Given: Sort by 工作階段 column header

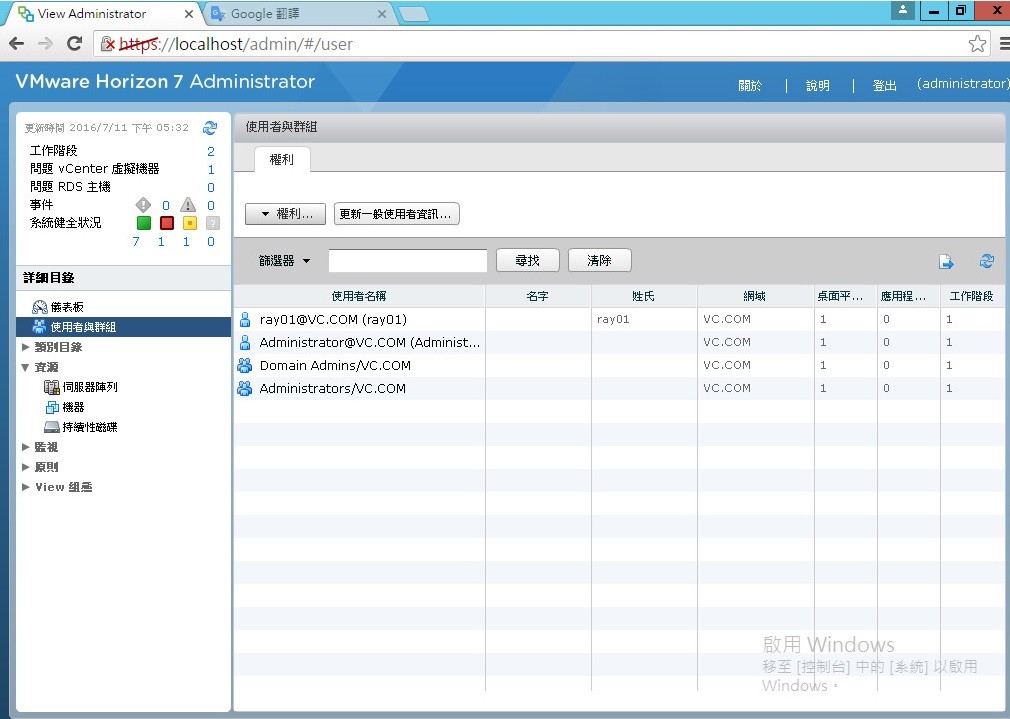Looking at the screenshot, I should 971,296.
